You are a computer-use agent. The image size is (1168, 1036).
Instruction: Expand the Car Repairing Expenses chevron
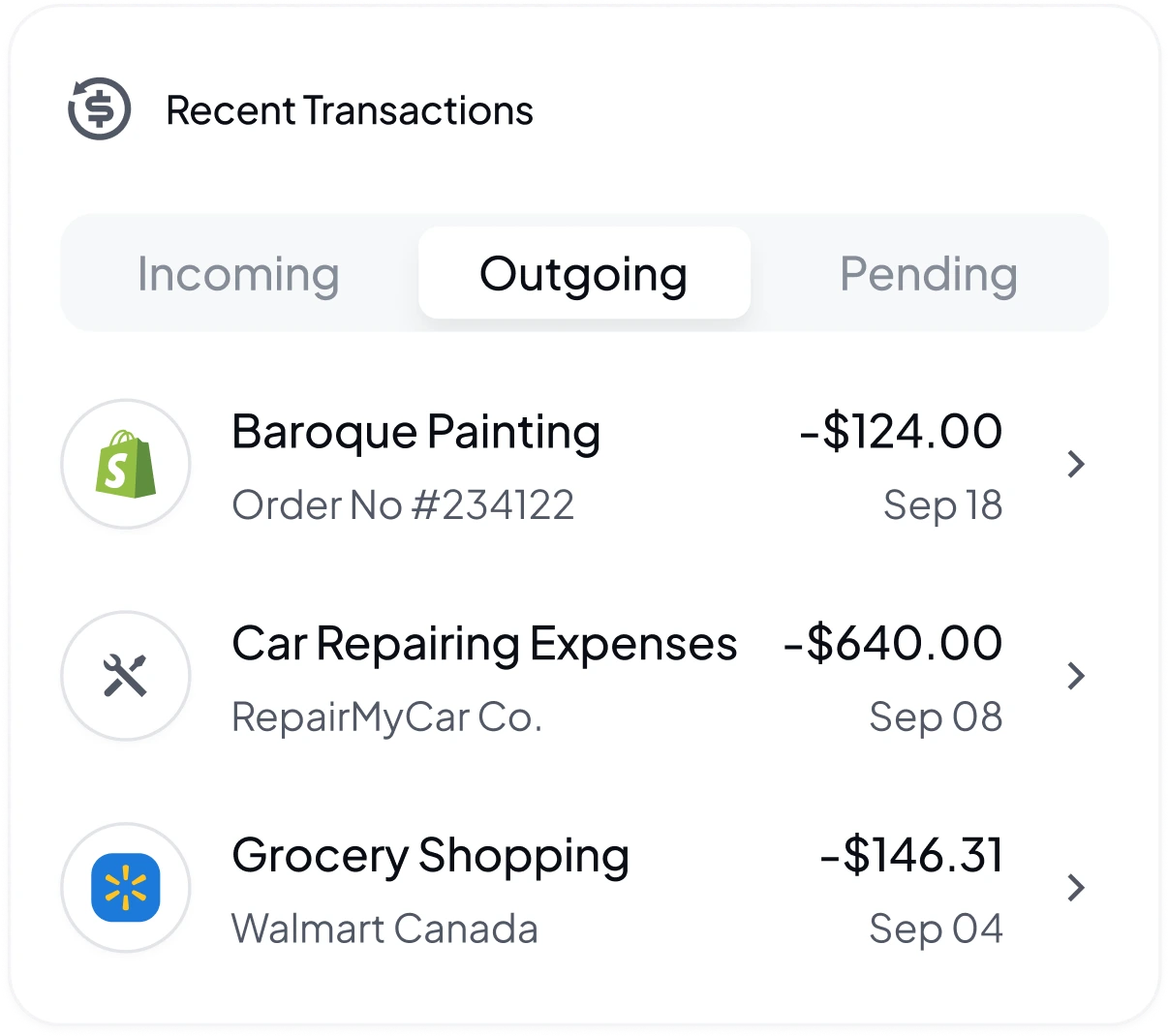[1075, 676]
